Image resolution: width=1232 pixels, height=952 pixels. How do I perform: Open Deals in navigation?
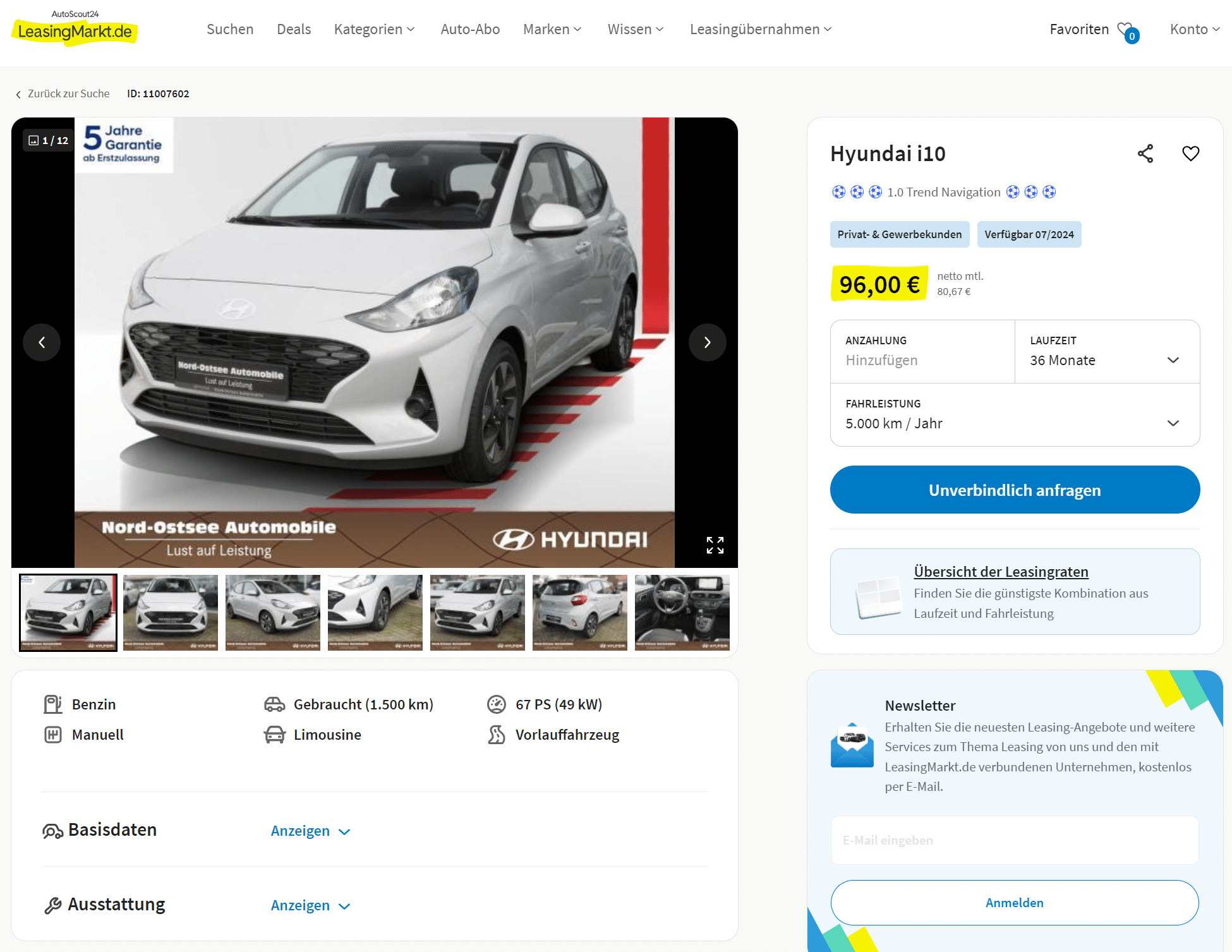pos(294,29)
